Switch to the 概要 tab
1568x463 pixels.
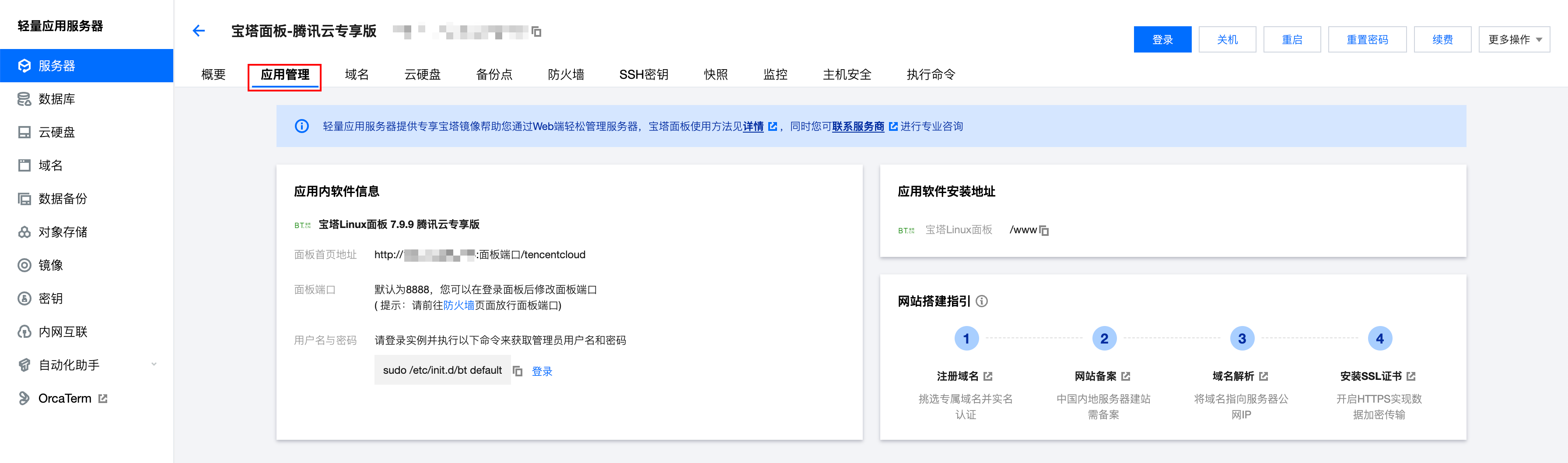coord(213,74)
